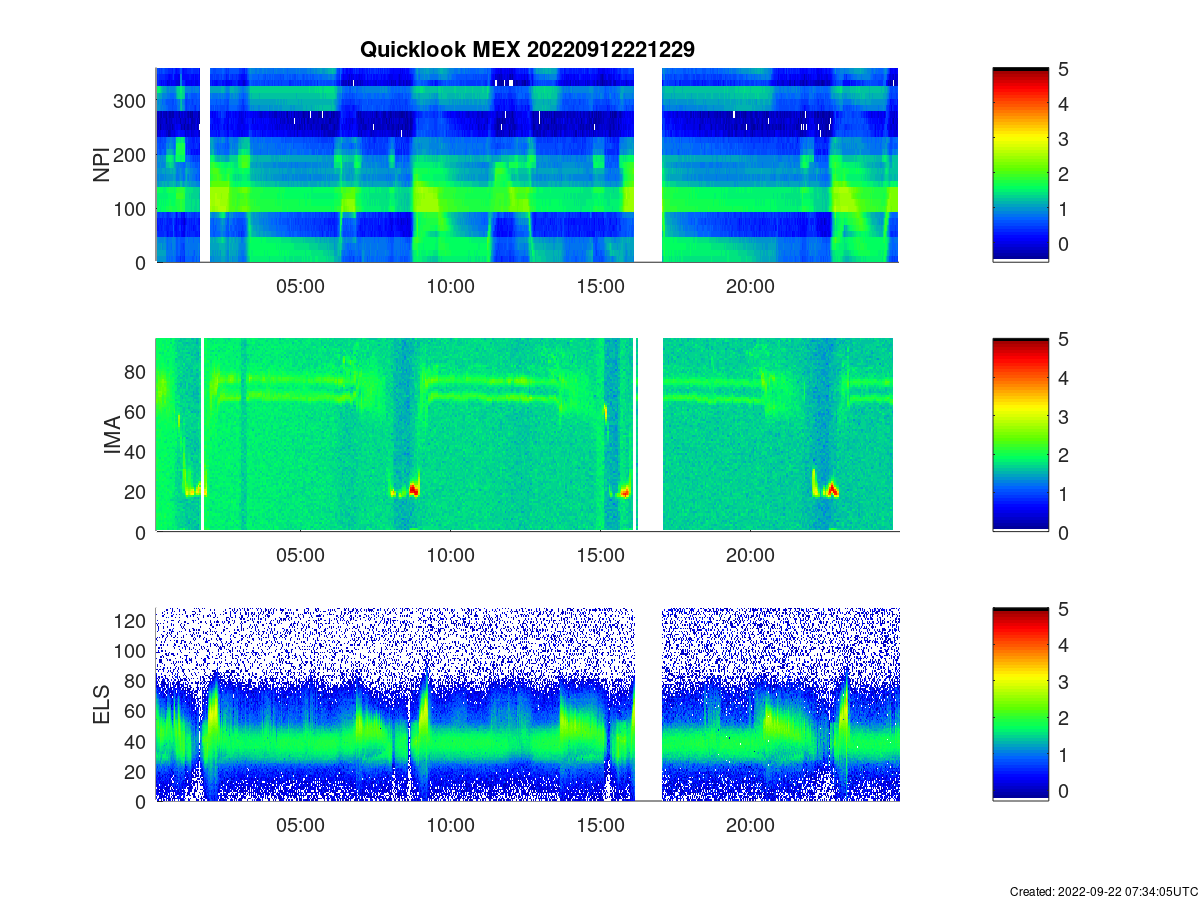Click the 120 label on ELS axis
This screenshot has width=1200, height=900.
pos(132,621)
